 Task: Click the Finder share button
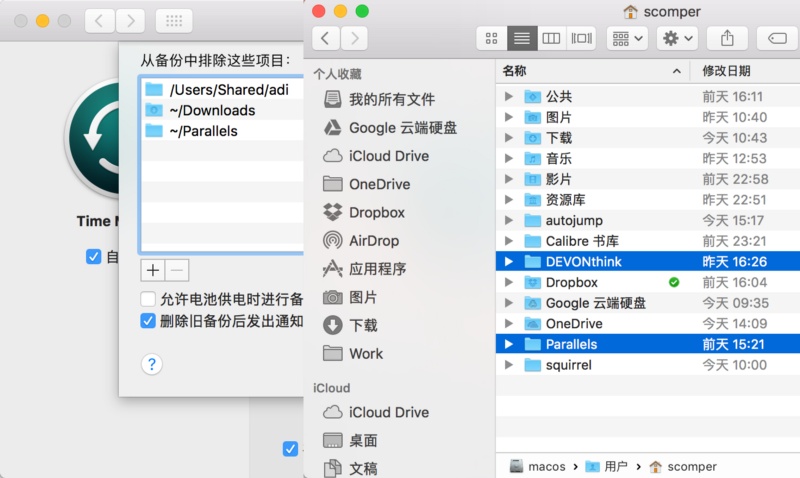727,38
